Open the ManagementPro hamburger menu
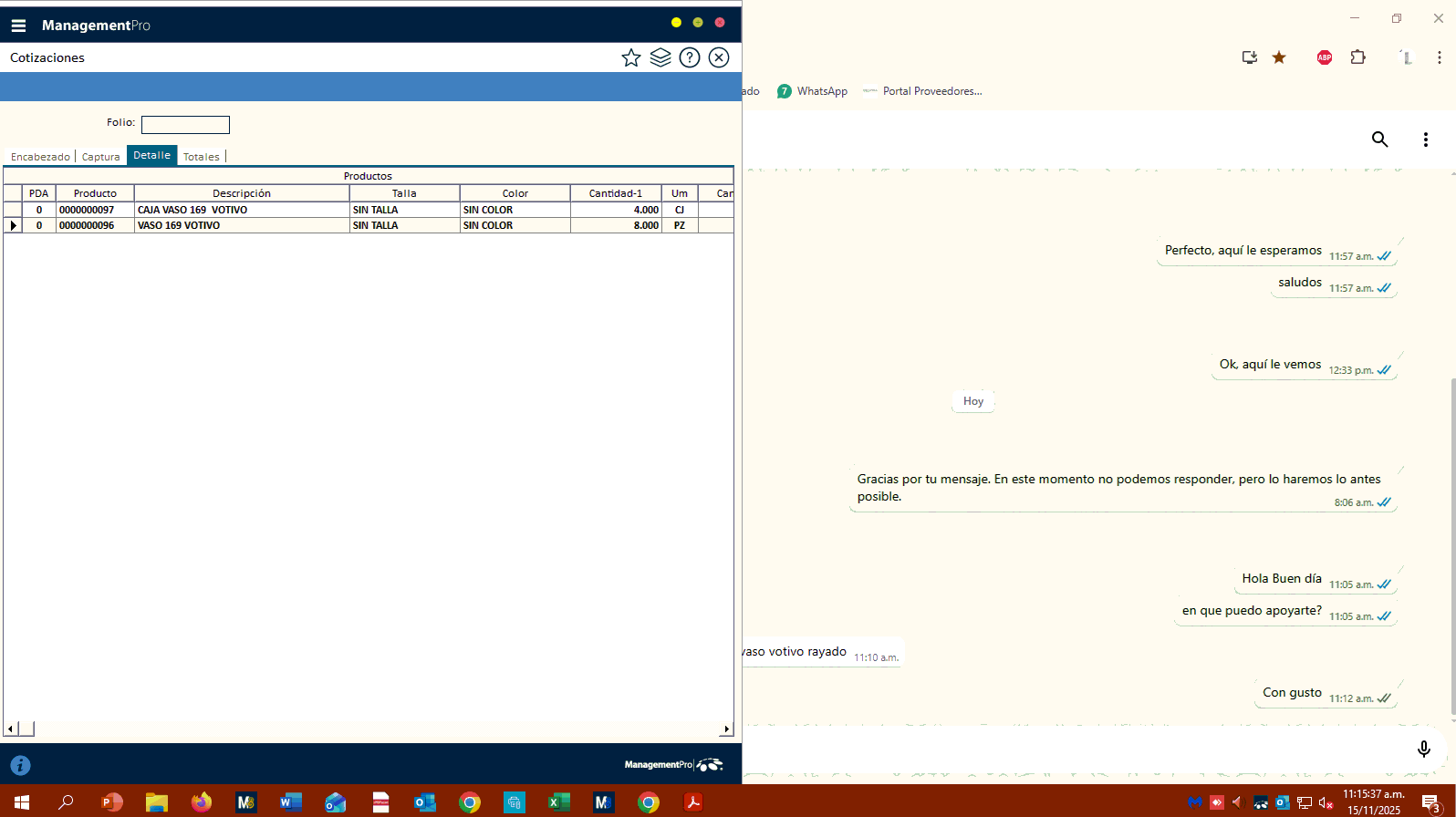 click(x=18, y=26)
